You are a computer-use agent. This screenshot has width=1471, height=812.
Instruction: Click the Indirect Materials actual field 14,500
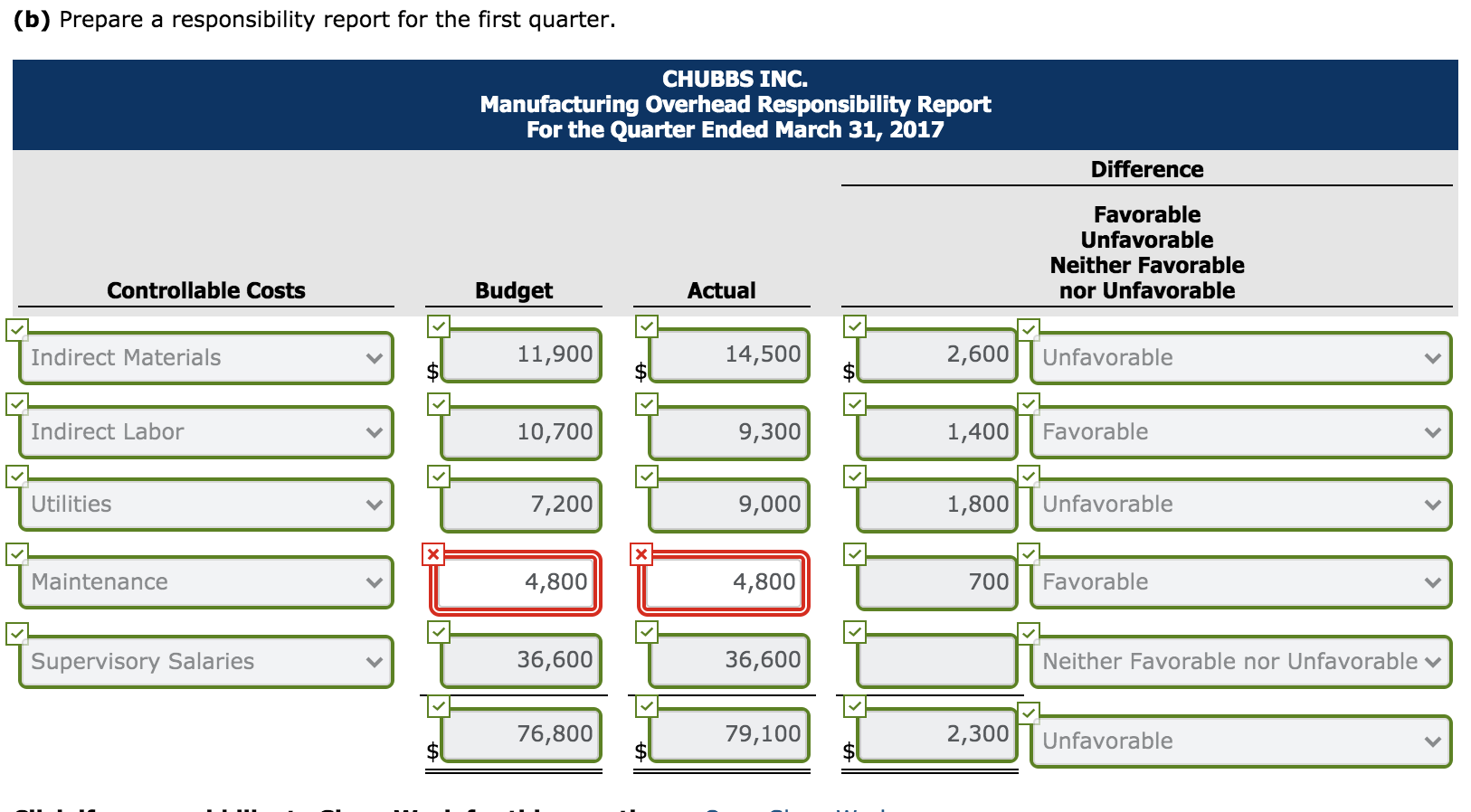click(x=729, y=355)
